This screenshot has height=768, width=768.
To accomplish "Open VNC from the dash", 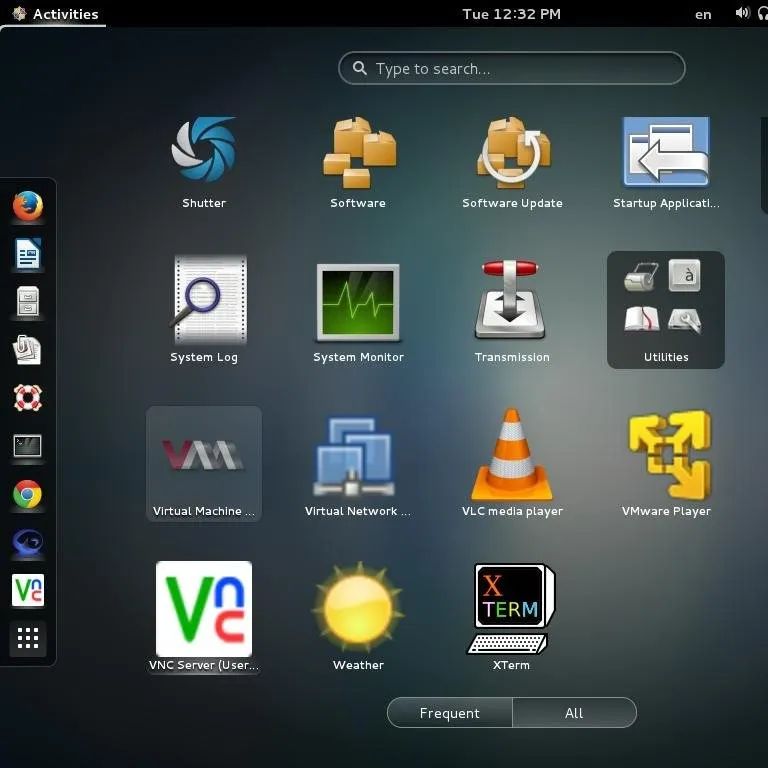I will pyautogui.click(x=27, y=590).
